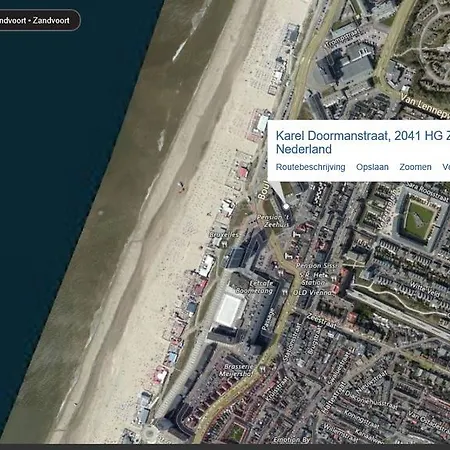This screenshot has width=450, height=450.
Task: Click the hotel bed icon above Pension Sissi
Action: pos(289,256)
